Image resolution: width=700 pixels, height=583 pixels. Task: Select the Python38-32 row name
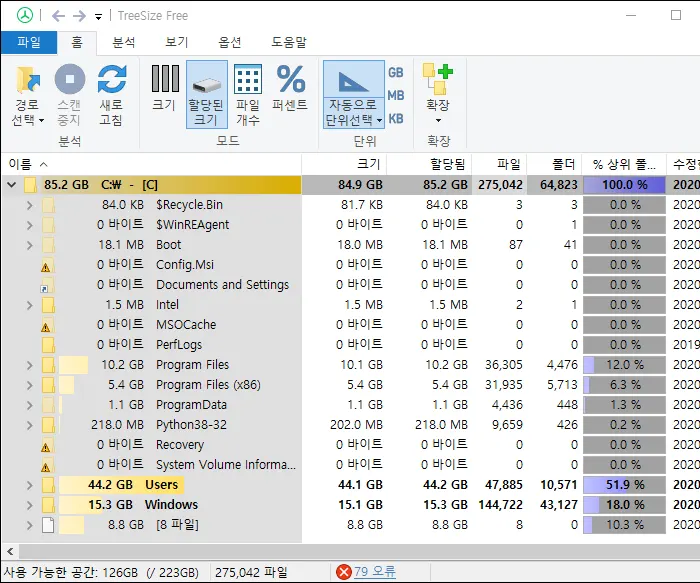(191, 425)
